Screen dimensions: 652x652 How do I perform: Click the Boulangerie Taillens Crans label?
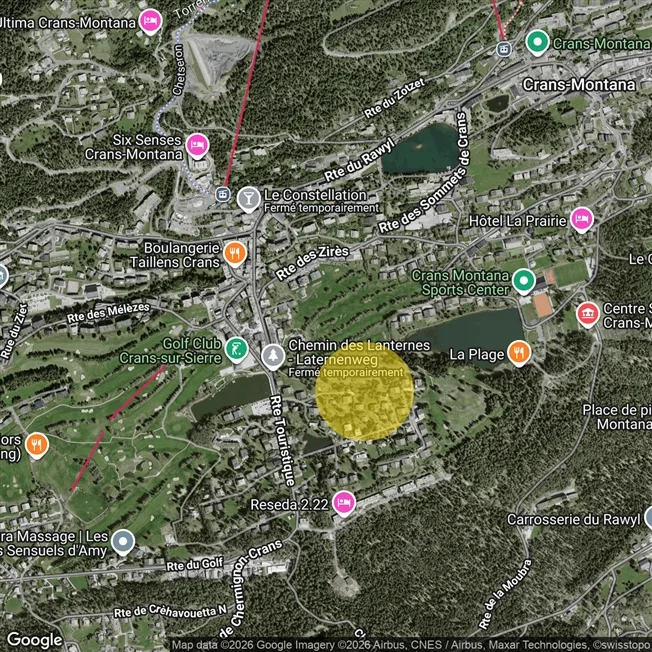(175, 255)
